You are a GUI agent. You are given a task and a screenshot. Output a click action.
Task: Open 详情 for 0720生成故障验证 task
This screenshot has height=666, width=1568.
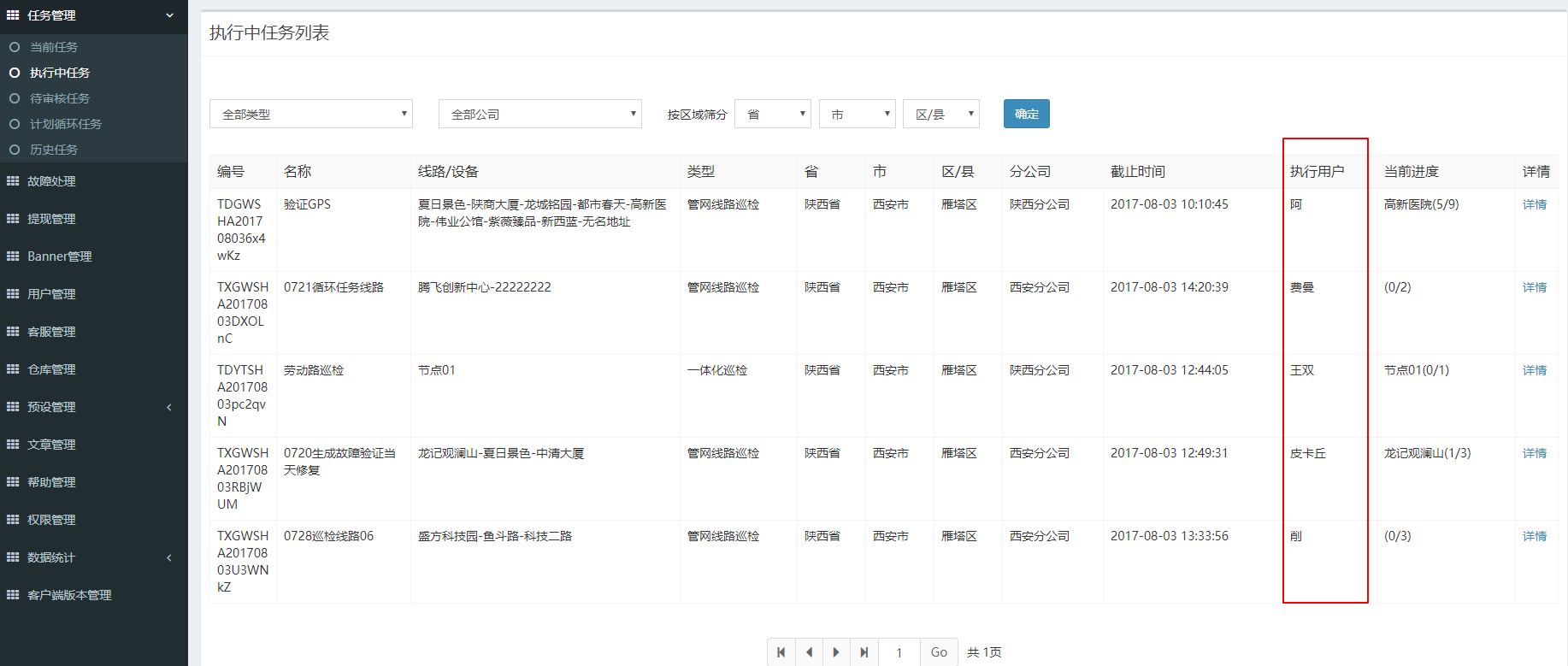click(1535, 453)
